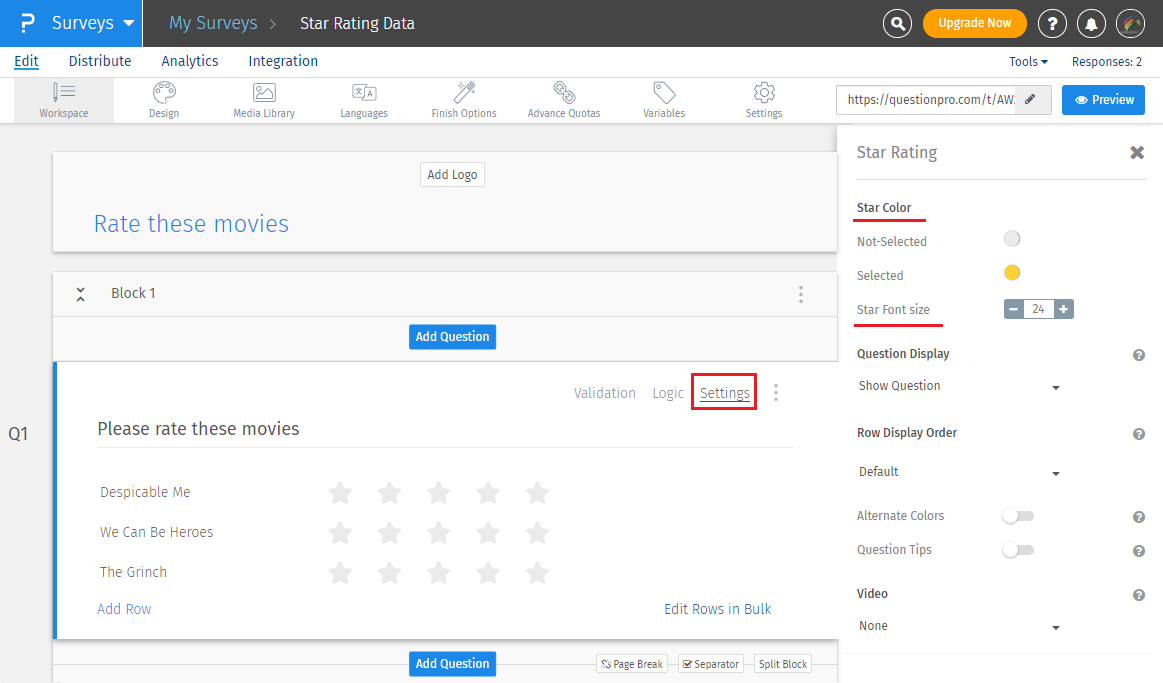Image resolution: width=1163 pixels, height=683 pixels.
Task: Open Advance Quotas tool
Action: pos(564,100)
